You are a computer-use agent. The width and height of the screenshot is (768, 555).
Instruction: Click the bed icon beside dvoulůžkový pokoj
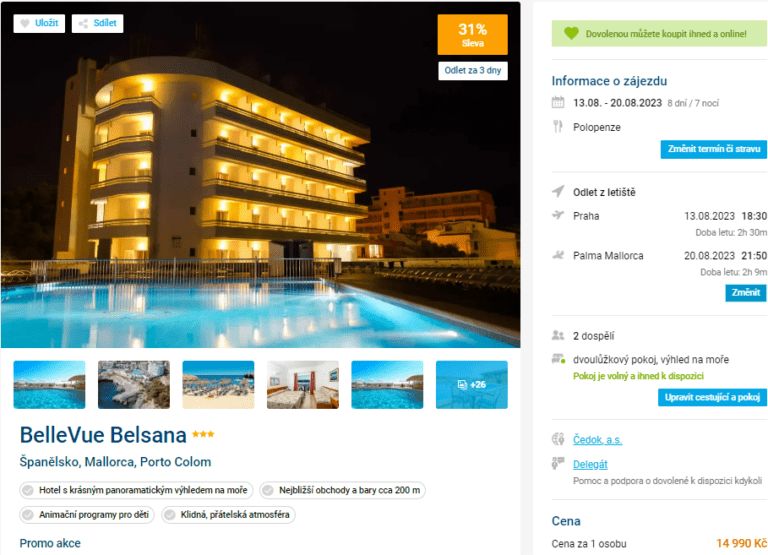(558, 359)
